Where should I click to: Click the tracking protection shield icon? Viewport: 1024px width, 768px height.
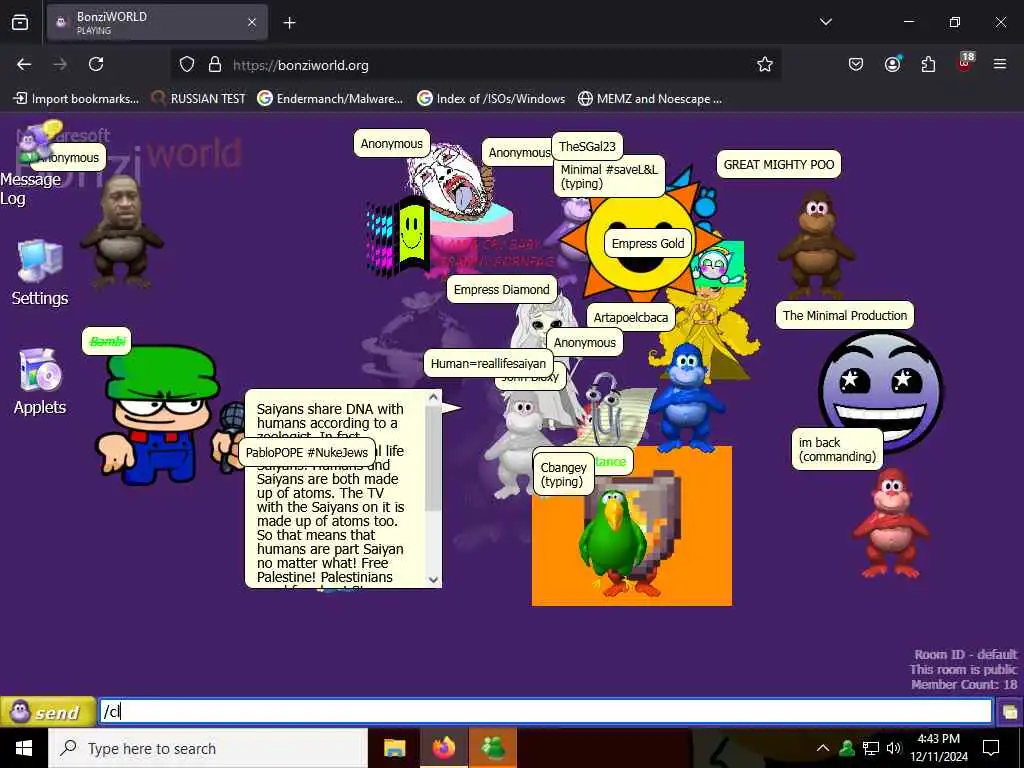[187, 65]
